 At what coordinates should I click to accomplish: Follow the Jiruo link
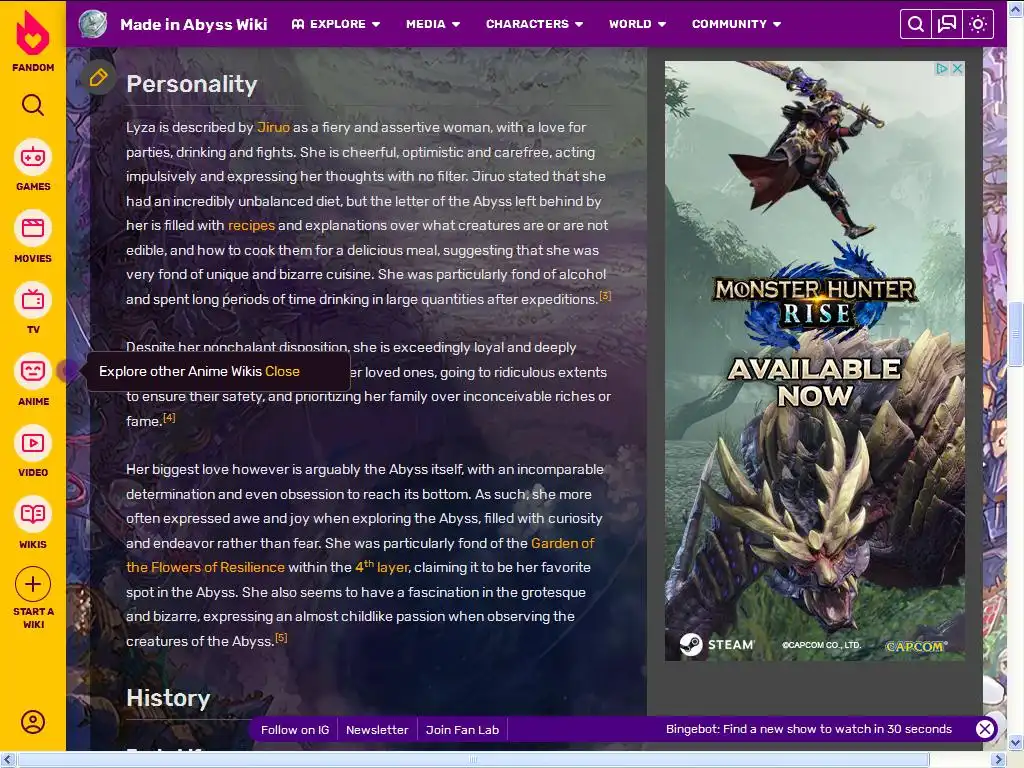273,127
